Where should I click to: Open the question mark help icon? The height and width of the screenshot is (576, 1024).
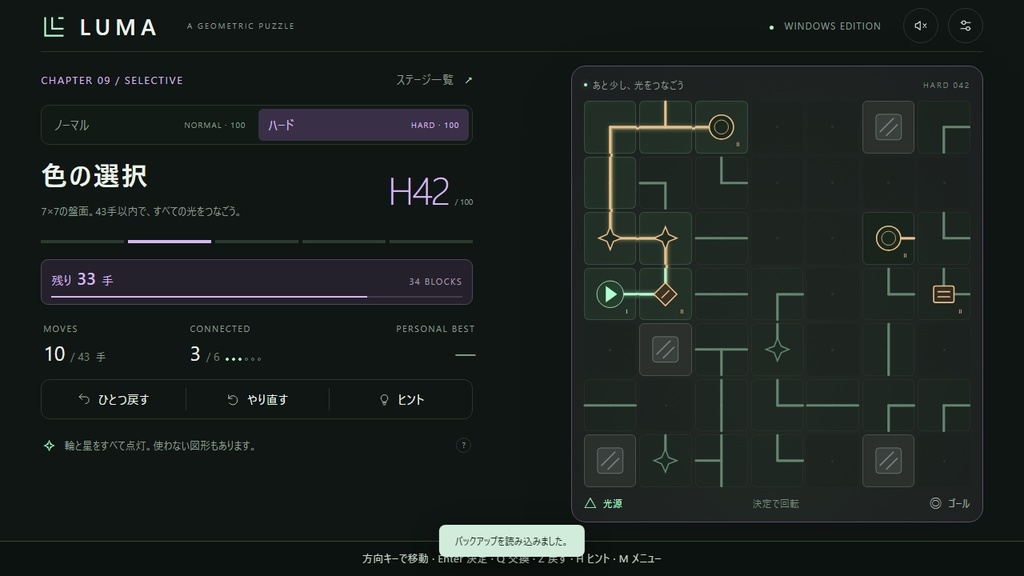tap(463, 445)
